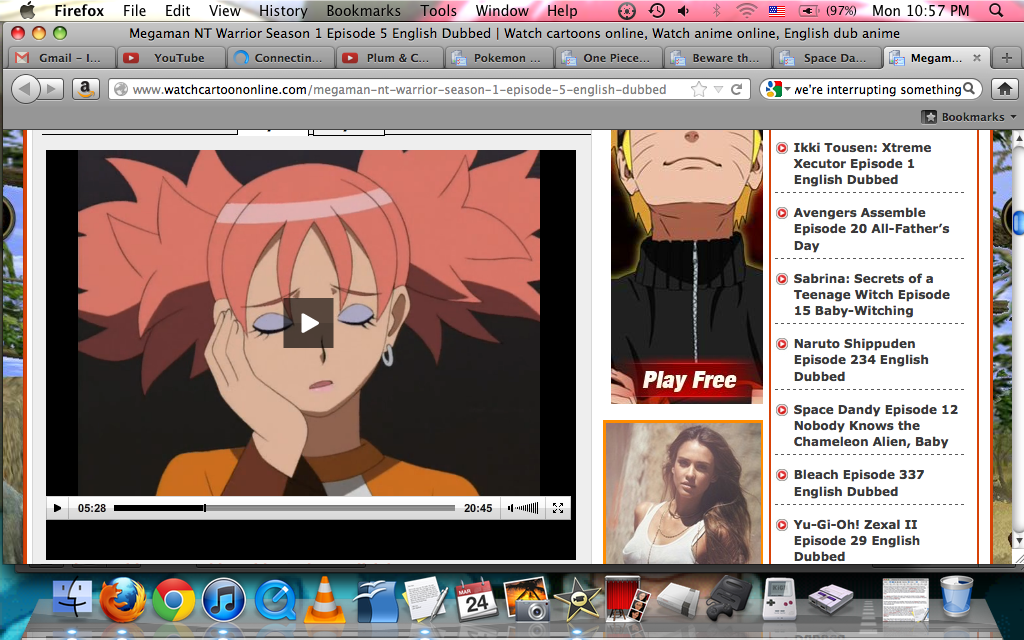Open Firefox from the Dock

(123, 598)
